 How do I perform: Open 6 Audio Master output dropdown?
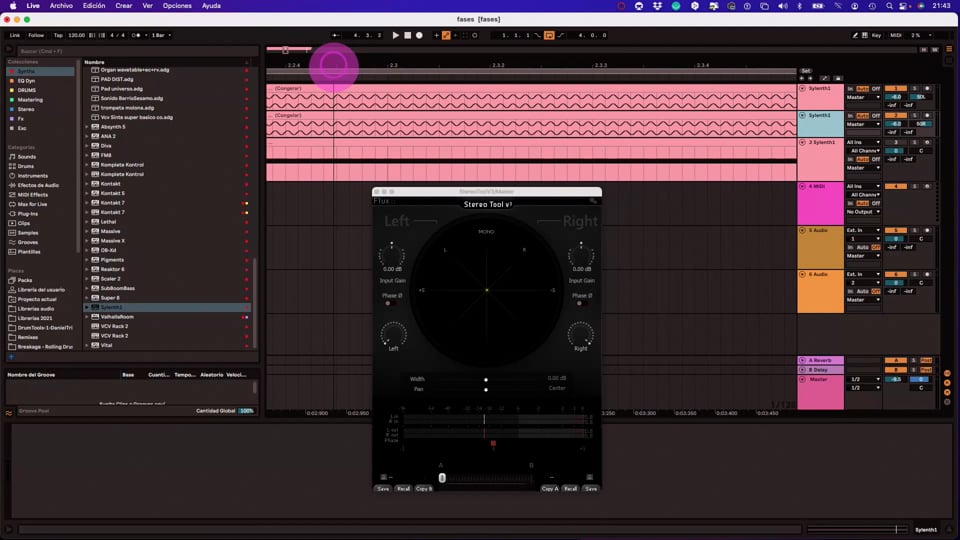tap(863, 300)
